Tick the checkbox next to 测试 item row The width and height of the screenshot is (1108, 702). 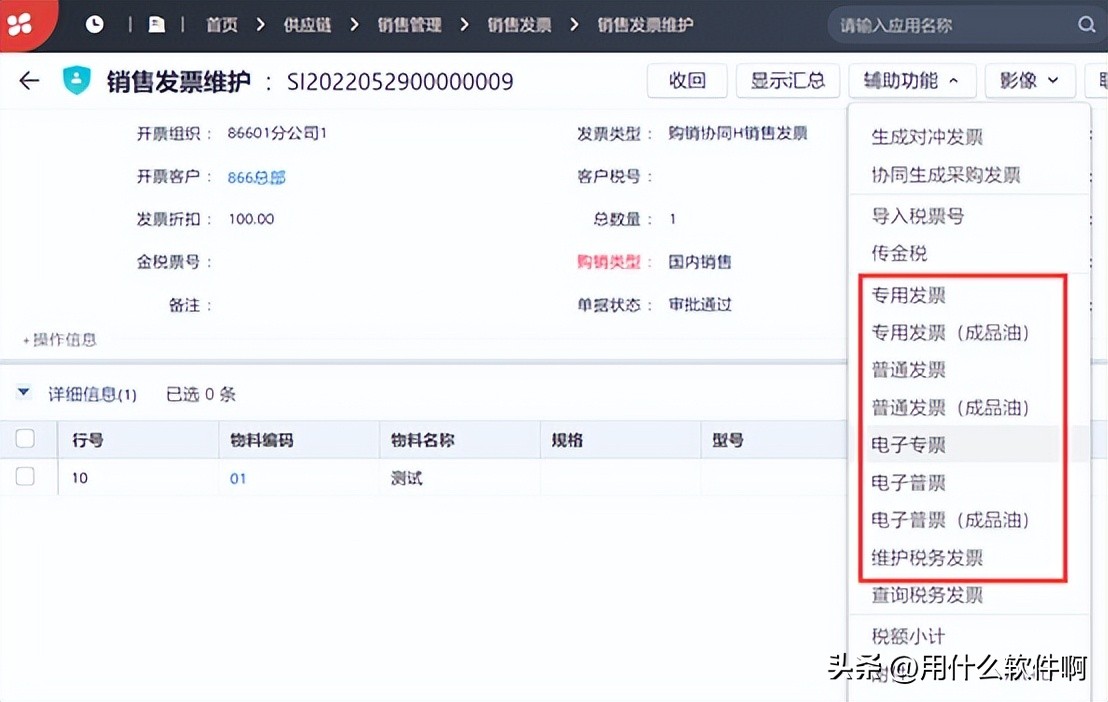pos(27,478)
